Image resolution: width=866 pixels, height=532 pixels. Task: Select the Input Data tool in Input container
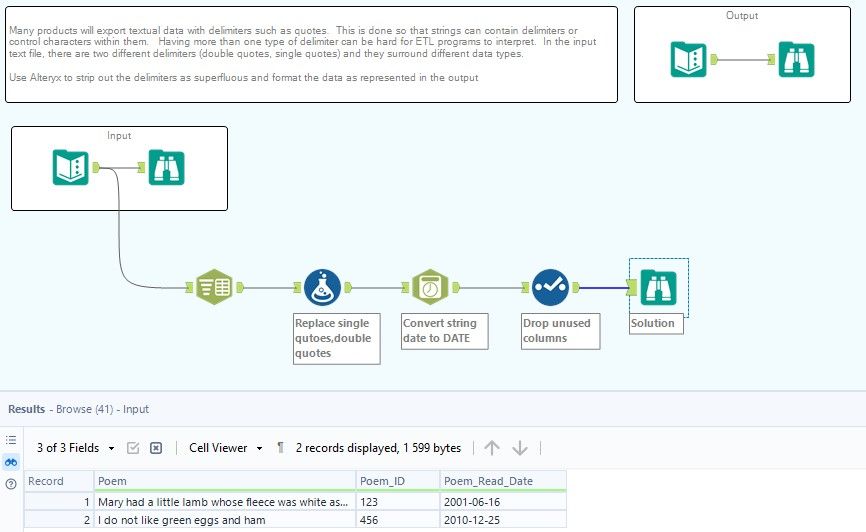71,167
